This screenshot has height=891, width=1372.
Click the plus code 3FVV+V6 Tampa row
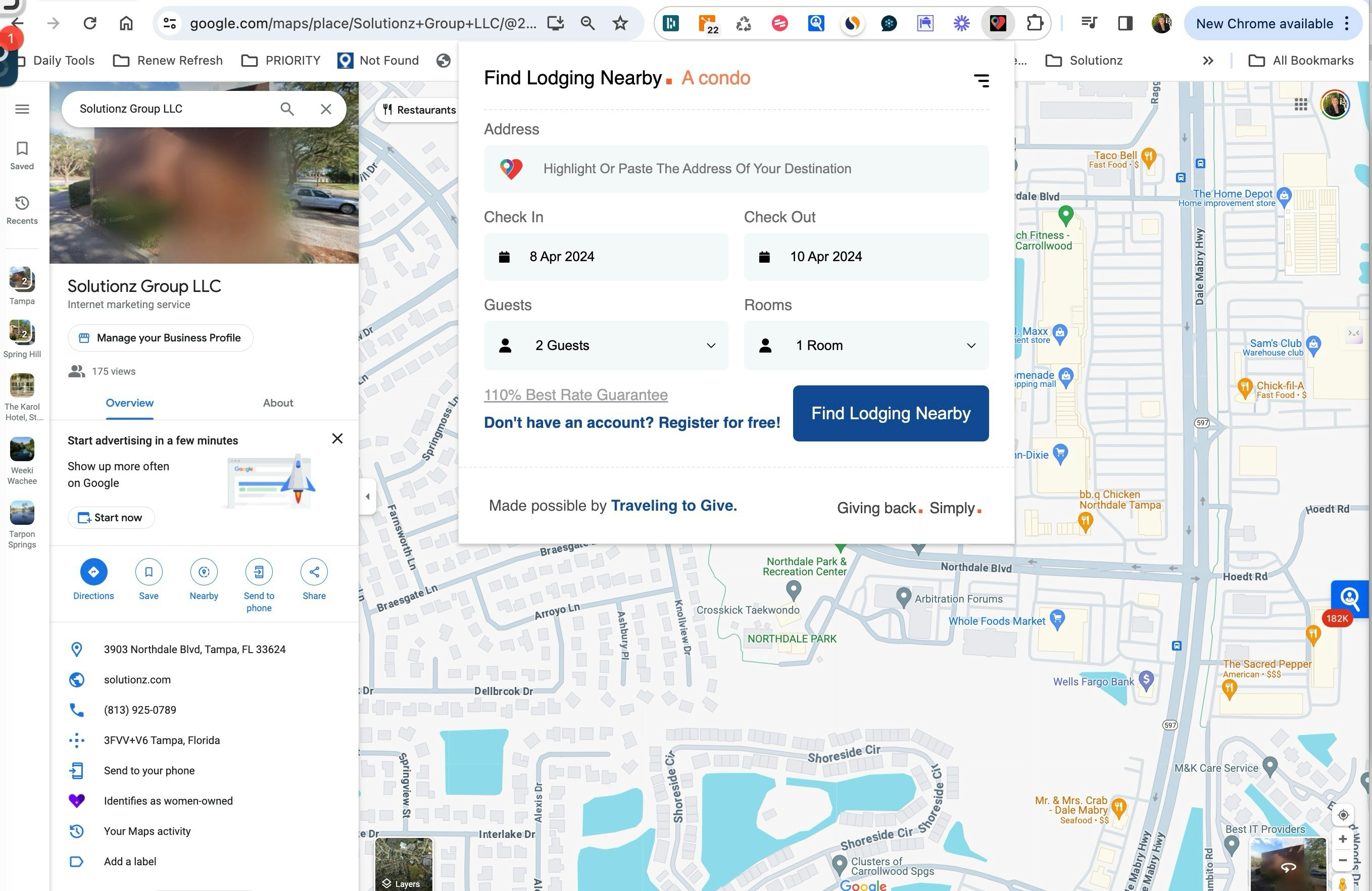204,740
